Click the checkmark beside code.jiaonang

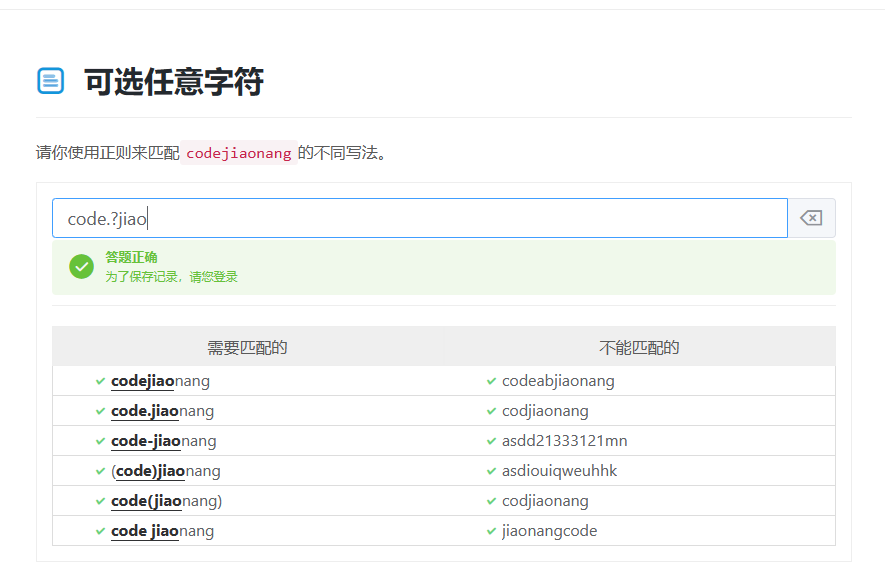(100, 411)
